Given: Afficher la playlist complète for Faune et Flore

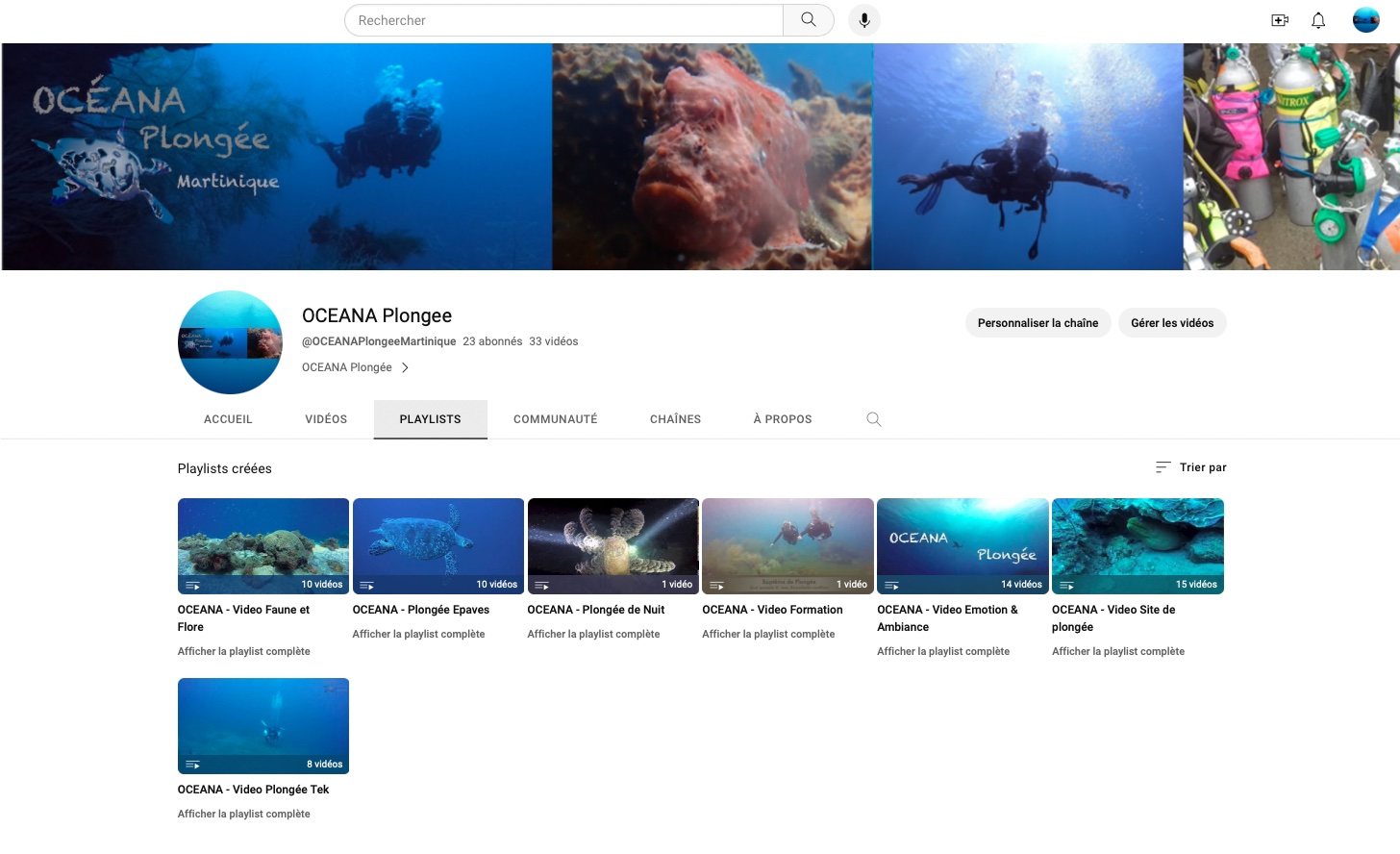Looking at the screenshot, I should pos(244,651).
